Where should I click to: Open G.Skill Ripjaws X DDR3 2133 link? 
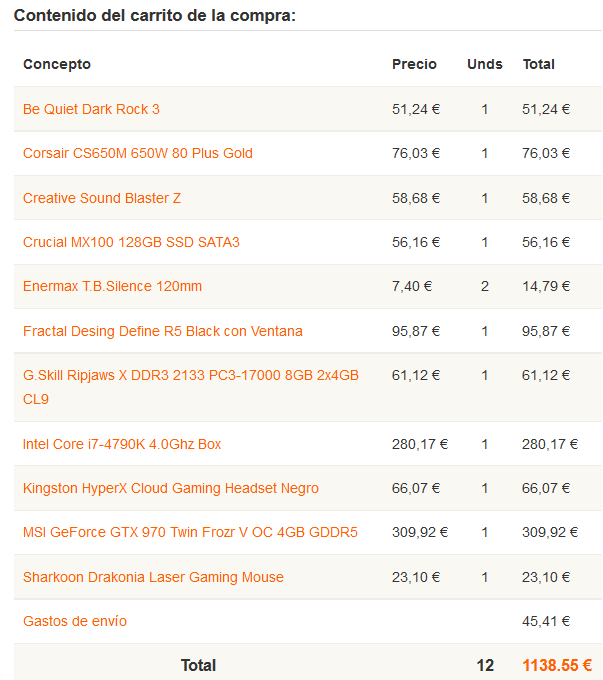[190, 375]
